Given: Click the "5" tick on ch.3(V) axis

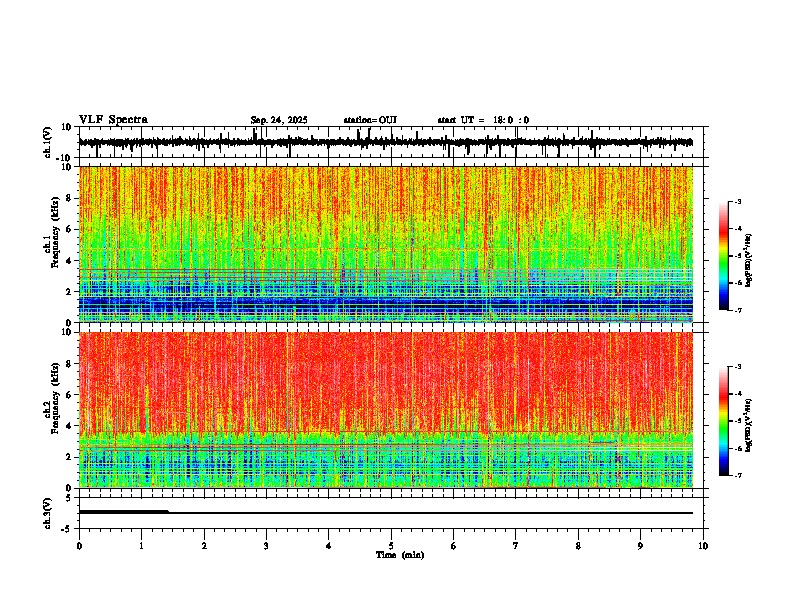Looking at the screenshot, I should 69,498.
